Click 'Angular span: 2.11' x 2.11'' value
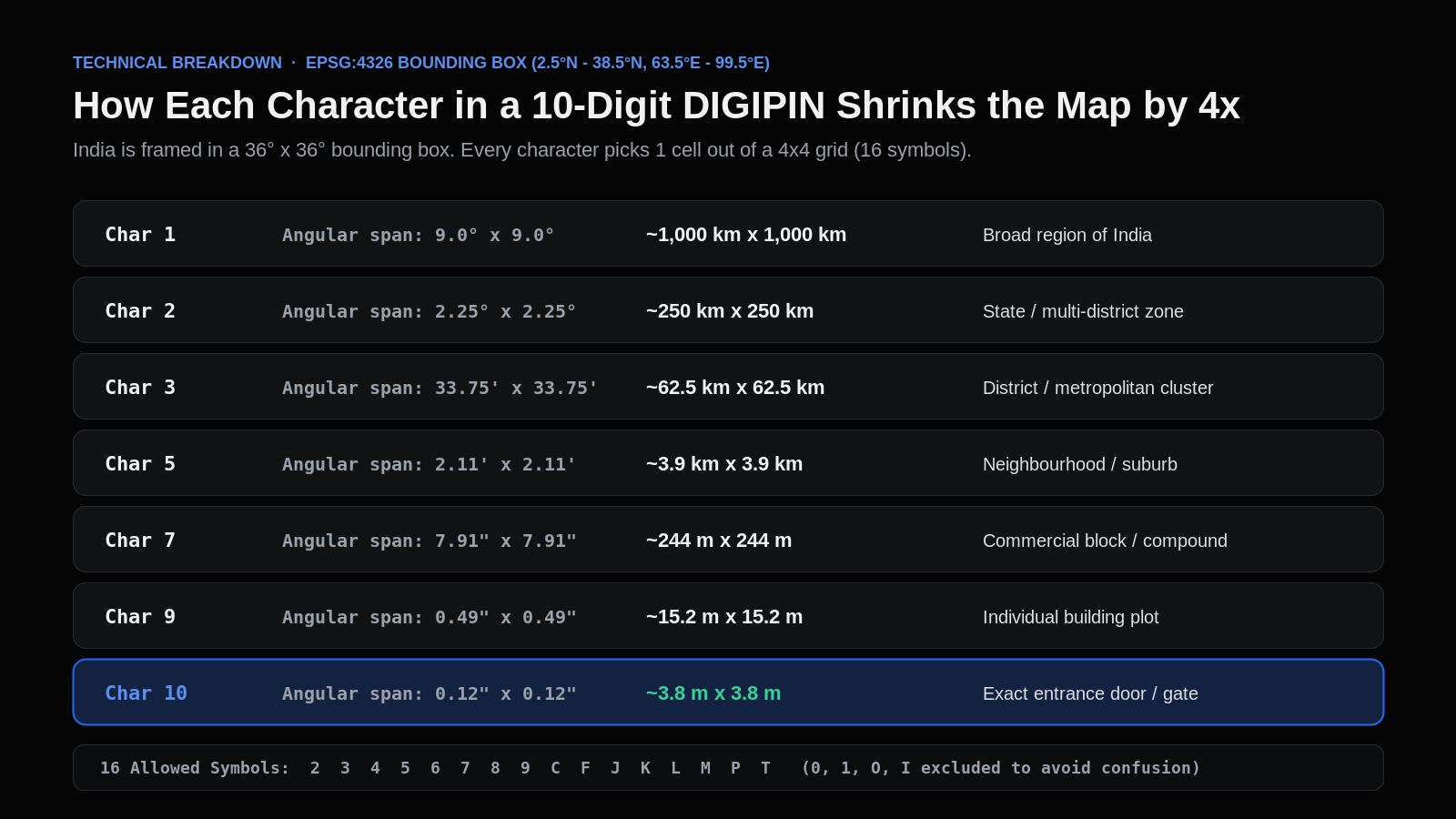 (x=430, y=464)
